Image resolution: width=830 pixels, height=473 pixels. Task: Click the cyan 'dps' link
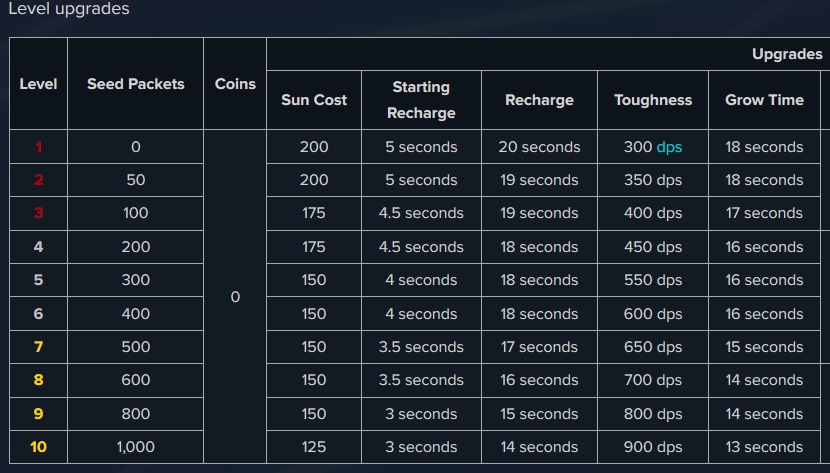(x=669, y=147)
